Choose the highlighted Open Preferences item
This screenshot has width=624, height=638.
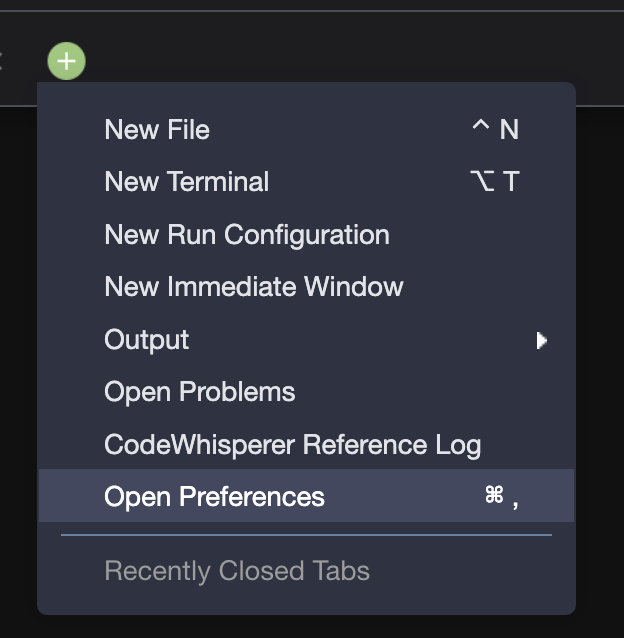(x=306, y=496)
